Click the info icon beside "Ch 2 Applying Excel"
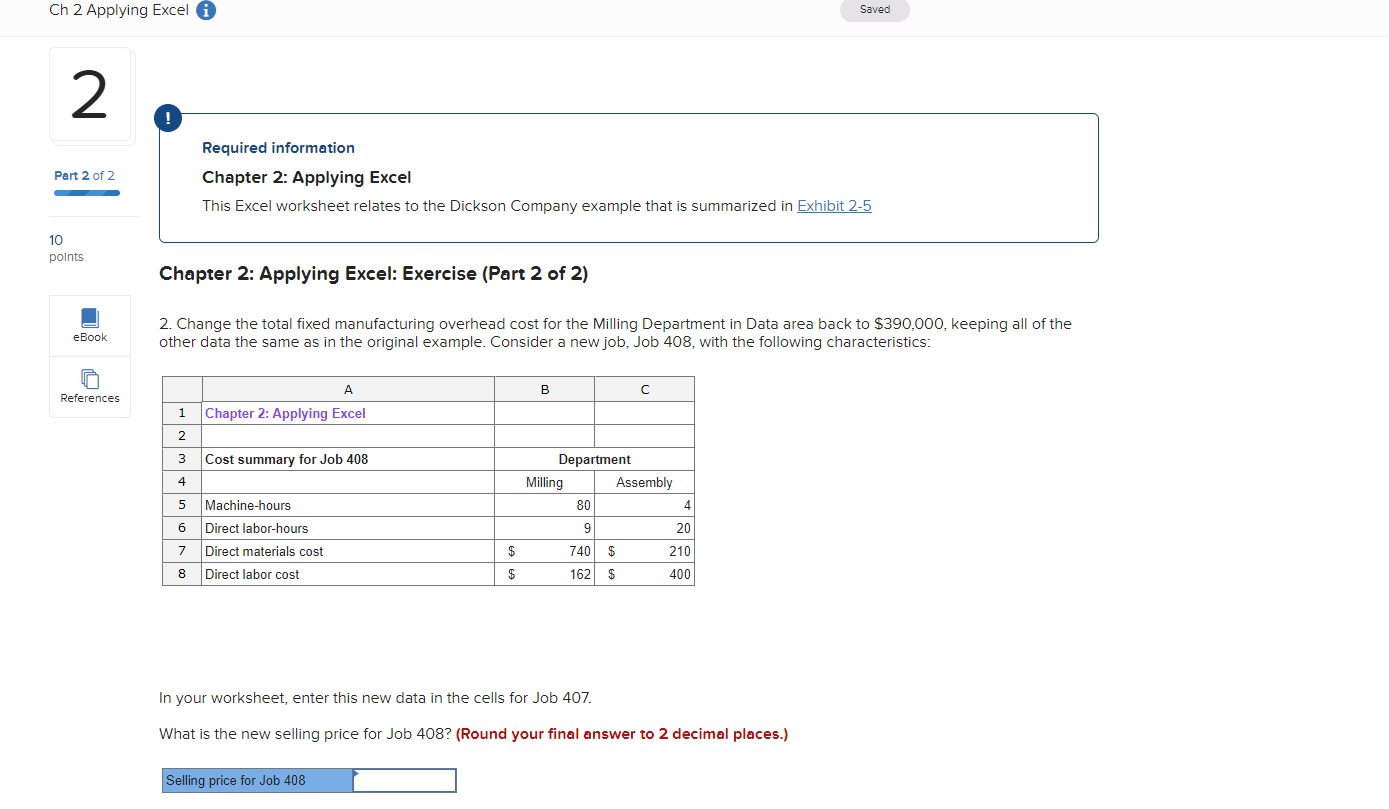 (x=206, y=10)
